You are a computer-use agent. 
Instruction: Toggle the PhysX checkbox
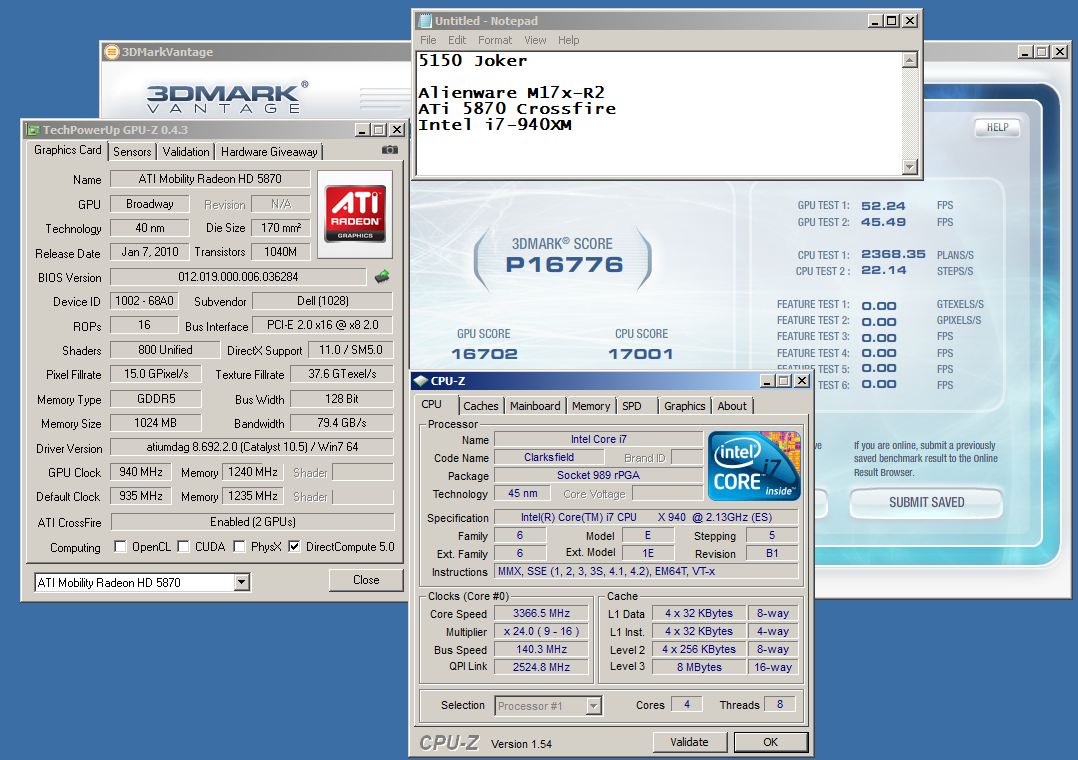pos(239,547)
